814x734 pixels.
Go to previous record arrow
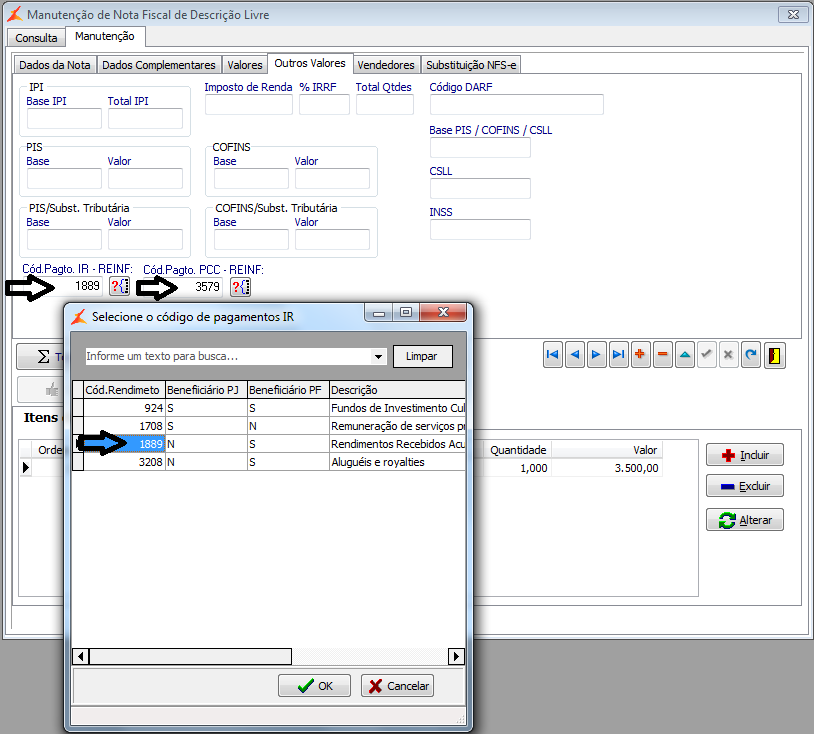tap(574, 355)
